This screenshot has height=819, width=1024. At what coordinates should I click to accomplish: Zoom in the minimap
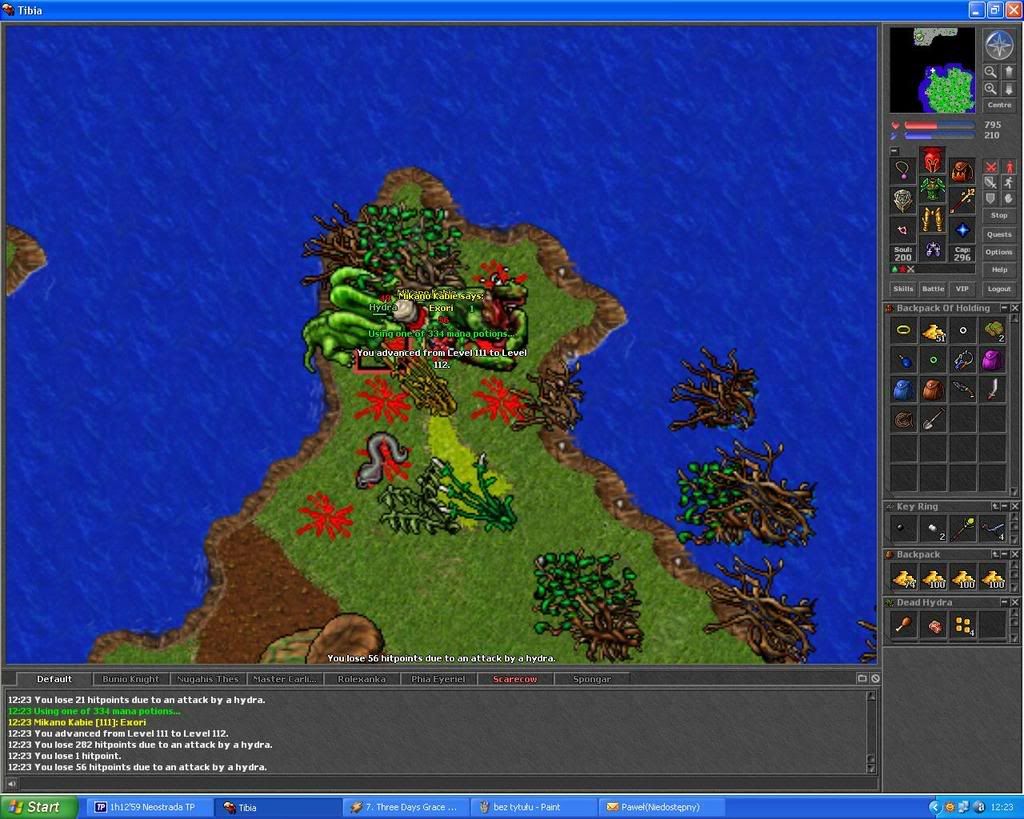(991, 88)
